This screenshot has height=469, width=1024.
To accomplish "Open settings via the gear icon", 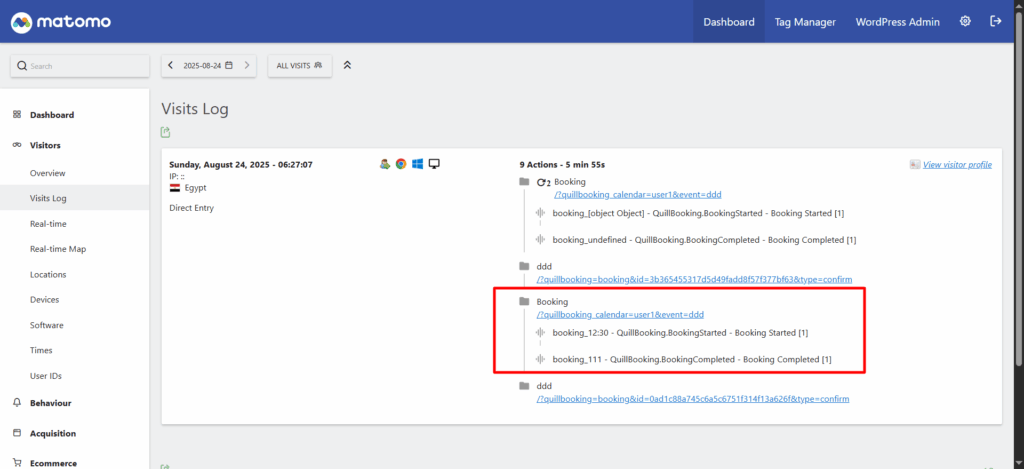I will [965, 21].
